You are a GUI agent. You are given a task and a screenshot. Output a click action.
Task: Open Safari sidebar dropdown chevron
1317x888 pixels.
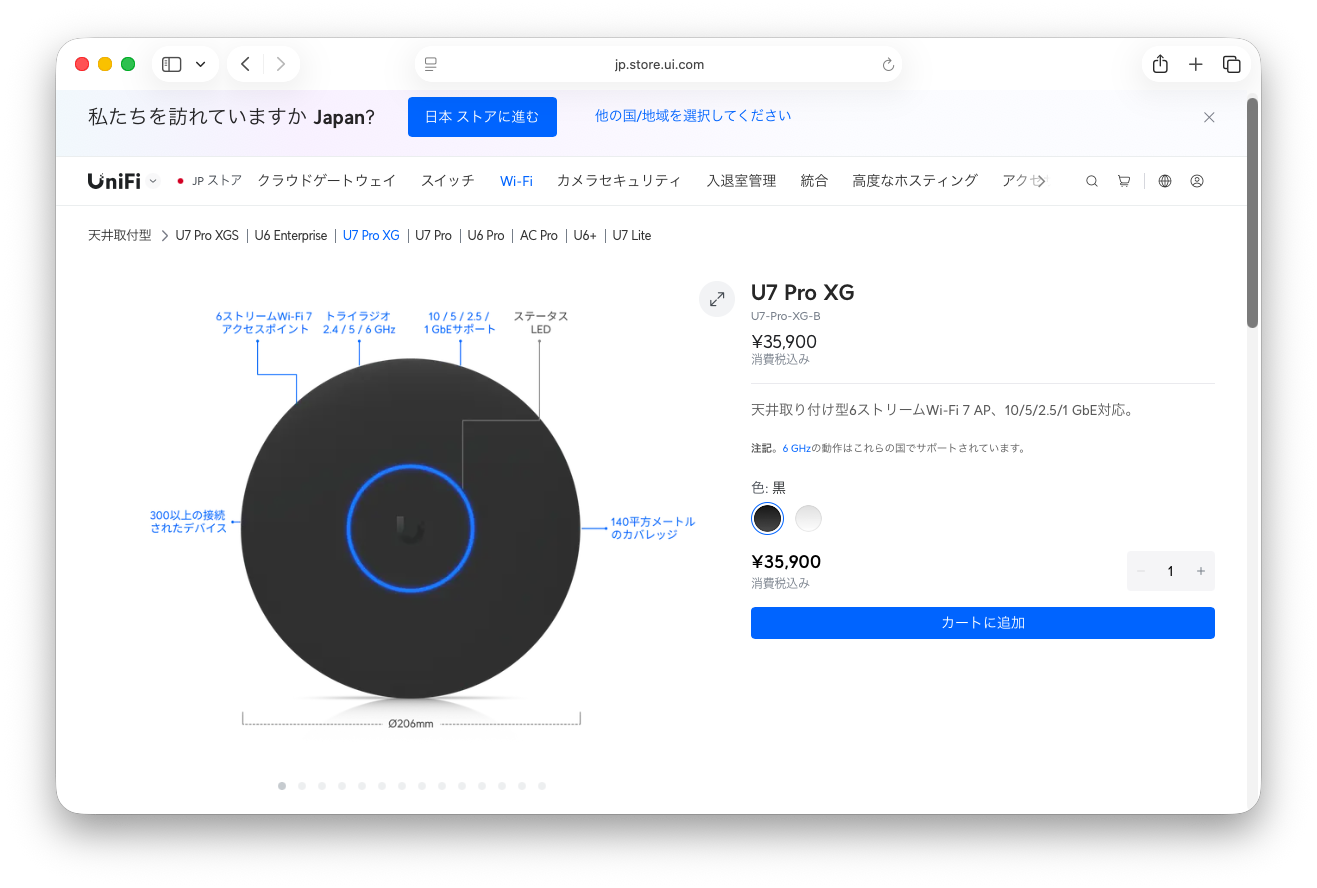click(201, 64)
